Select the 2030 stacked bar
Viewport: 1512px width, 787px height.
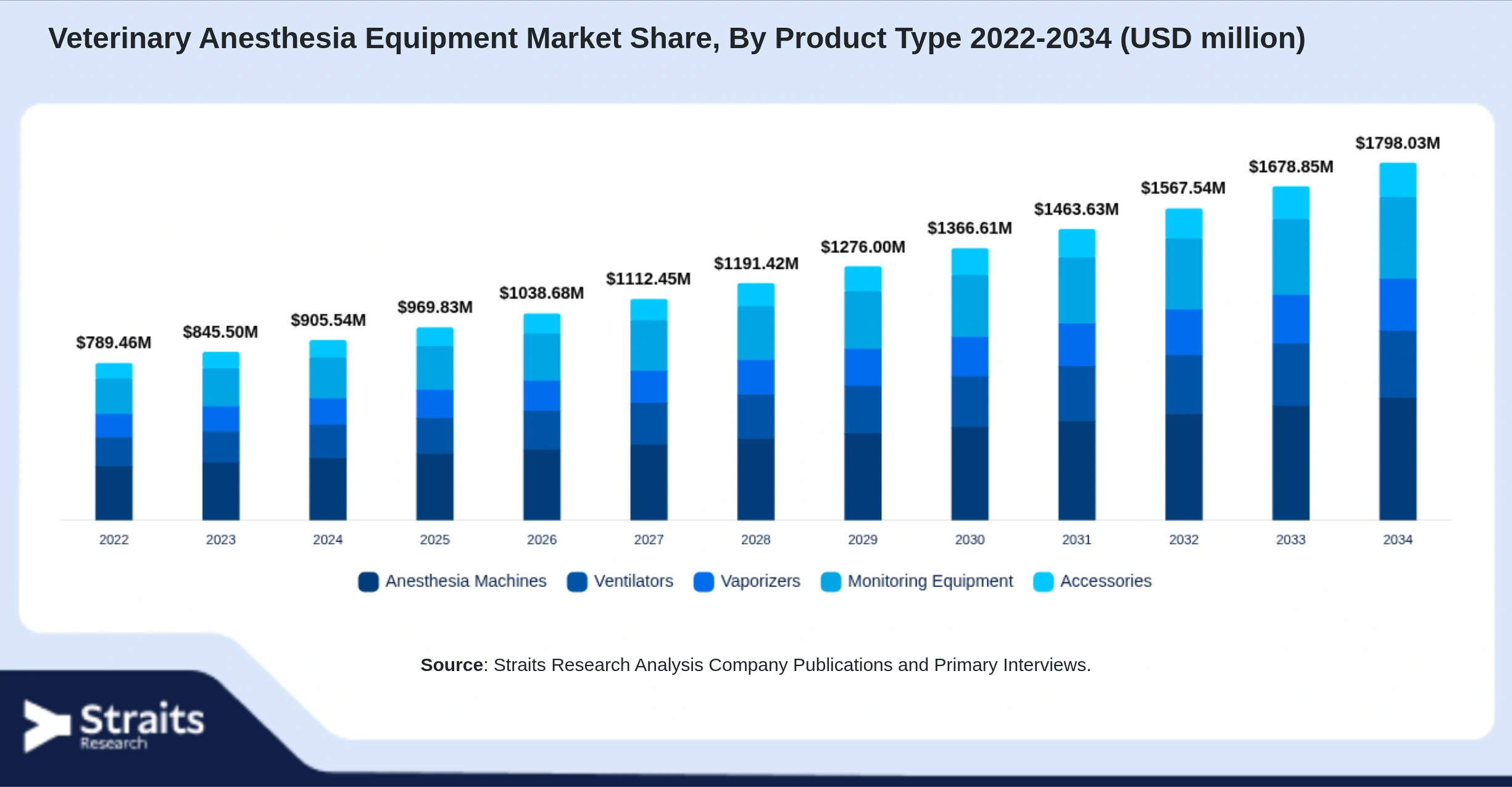click(970, 384)
